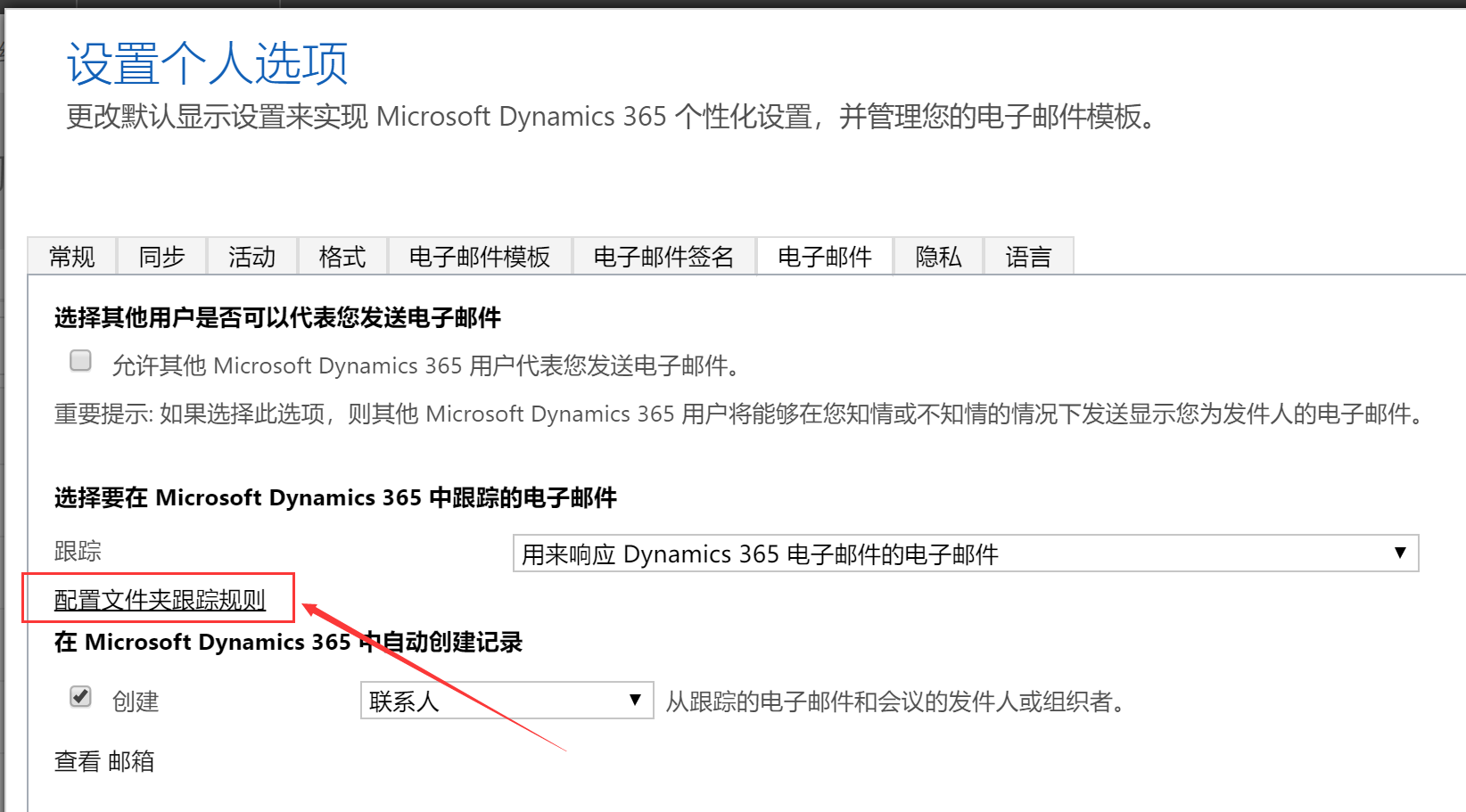The height and width of the screenshot is (812, 1466).
Task: Click the 选择要在 Microsoft Dynamics 365 中跟踪的电子邮件 heading
Action: (x=335, y=497)
